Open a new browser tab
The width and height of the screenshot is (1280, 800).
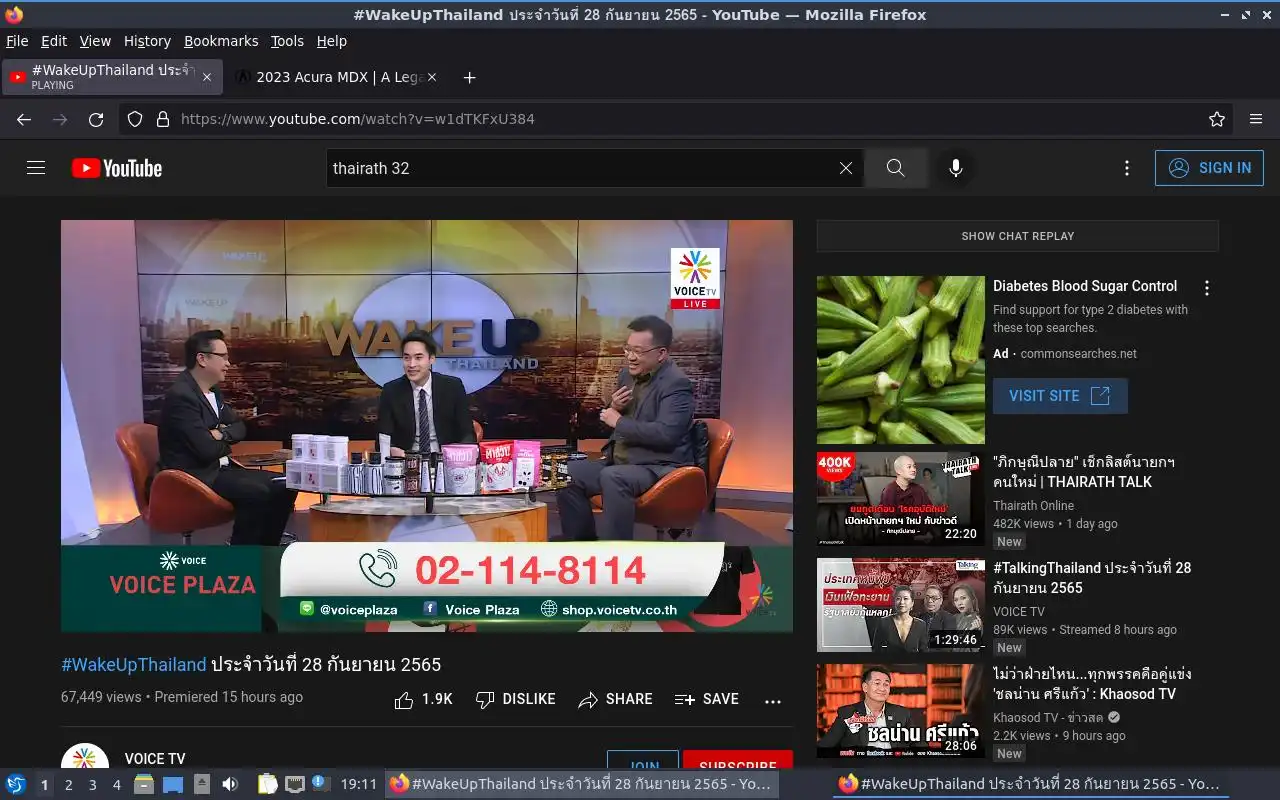coord(469,77)
